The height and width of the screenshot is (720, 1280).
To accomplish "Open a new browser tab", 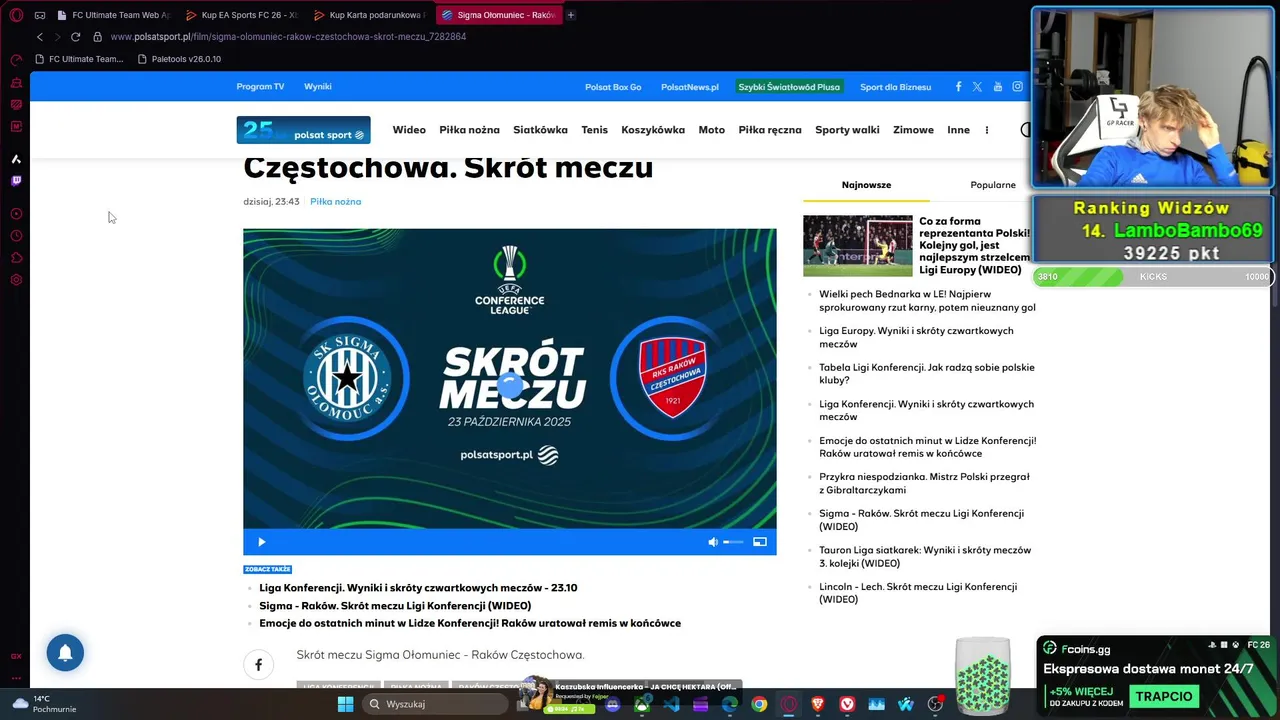I will [x=571, y=15].
